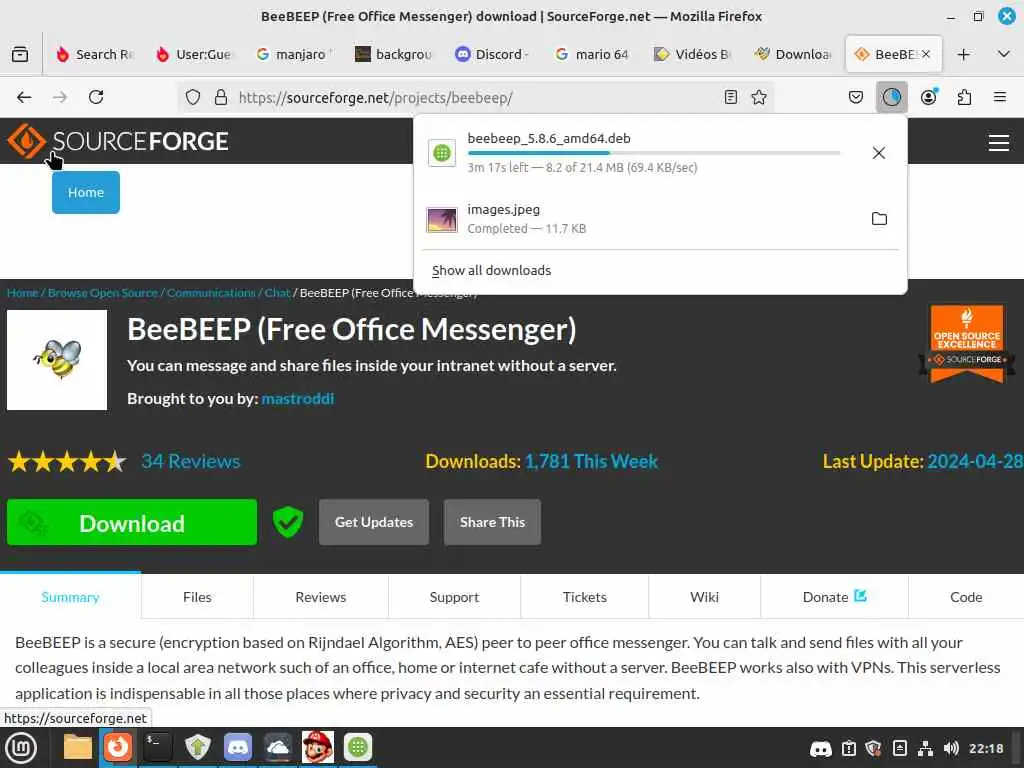Click the images.jpeg thumbnail in downloads
Screen dimensions: 1024x768
442,220
